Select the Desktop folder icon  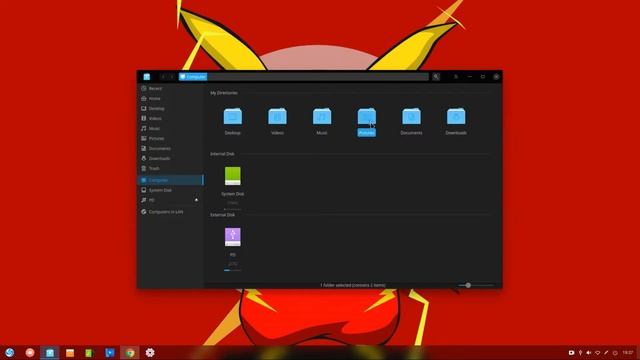[233, 116]
